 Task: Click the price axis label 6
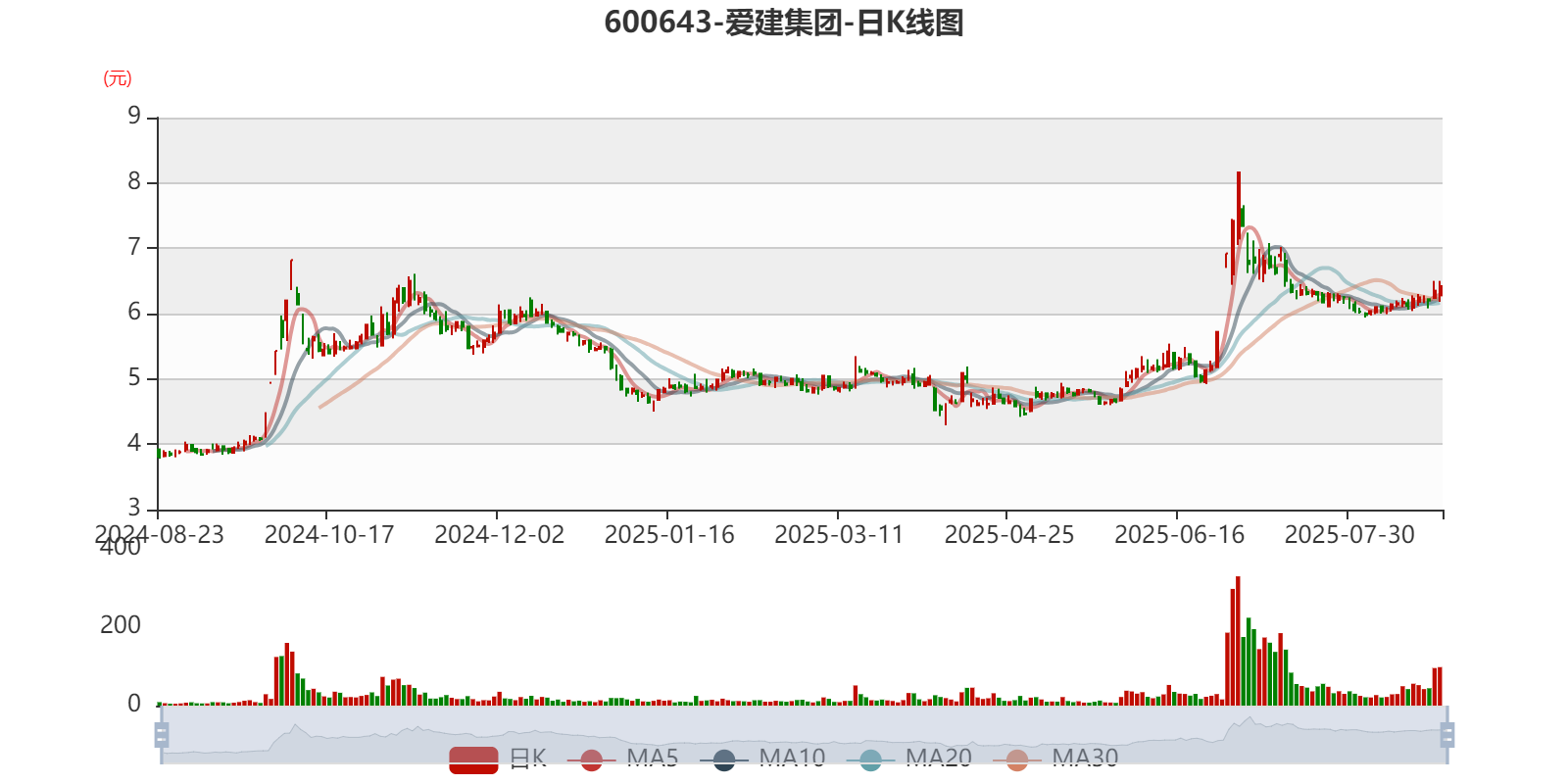point(134,313)
